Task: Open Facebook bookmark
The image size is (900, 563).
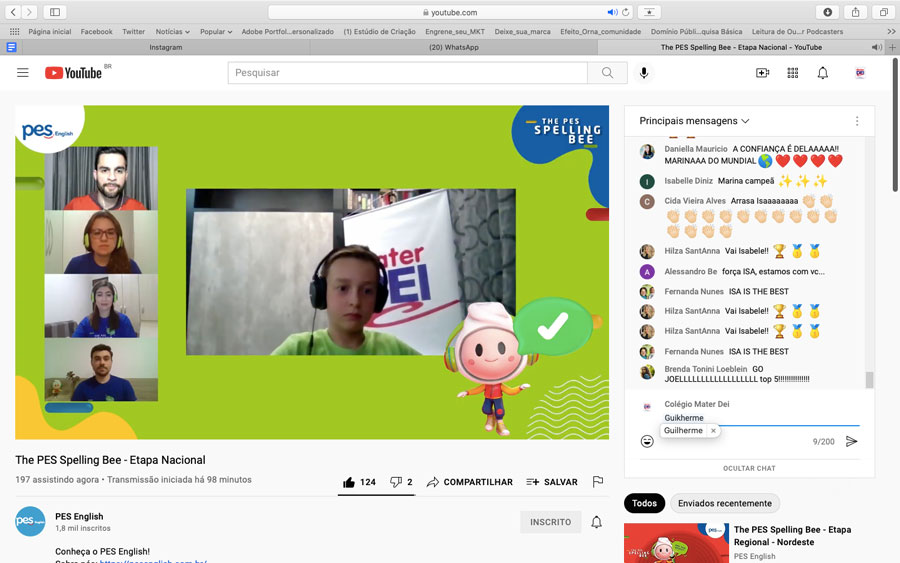Action: 96,32
